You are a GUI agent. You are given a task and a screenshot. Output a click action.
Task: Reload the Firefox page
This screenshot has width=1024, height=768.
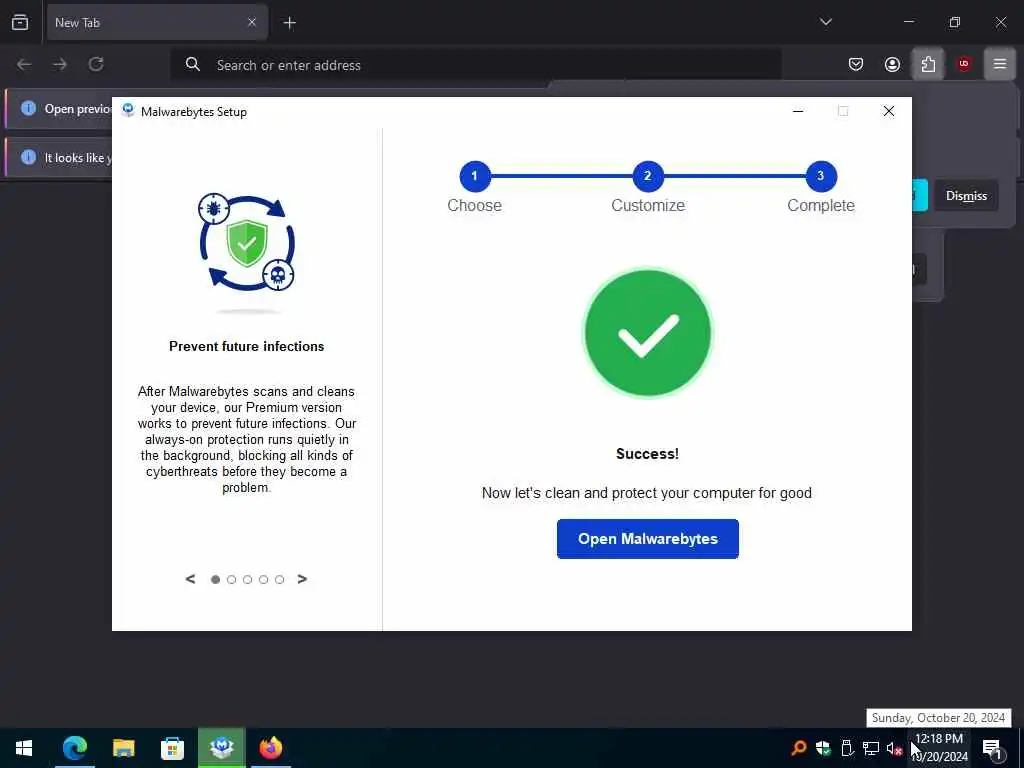[x=96, y=64]
